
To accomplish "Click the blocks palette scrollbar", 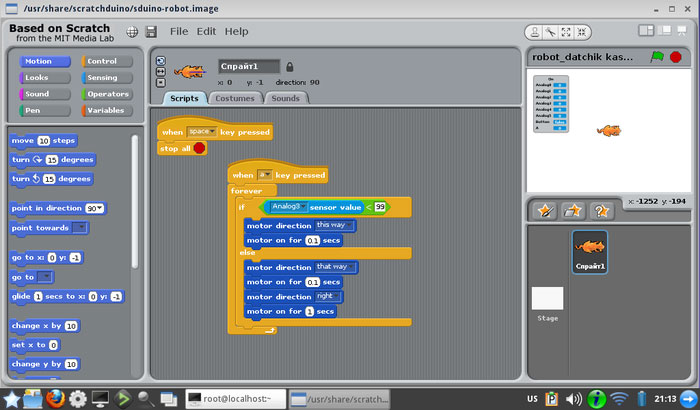I will tap(135, 201).
